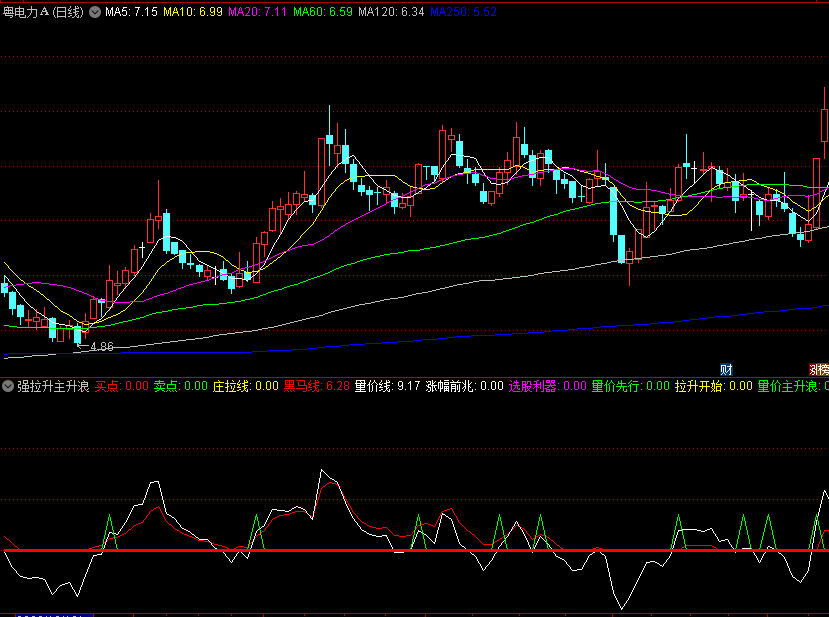The image size is (829, 617).
Task: Select the 粤电力A (日线) chart title
Action: coord(43,12)
